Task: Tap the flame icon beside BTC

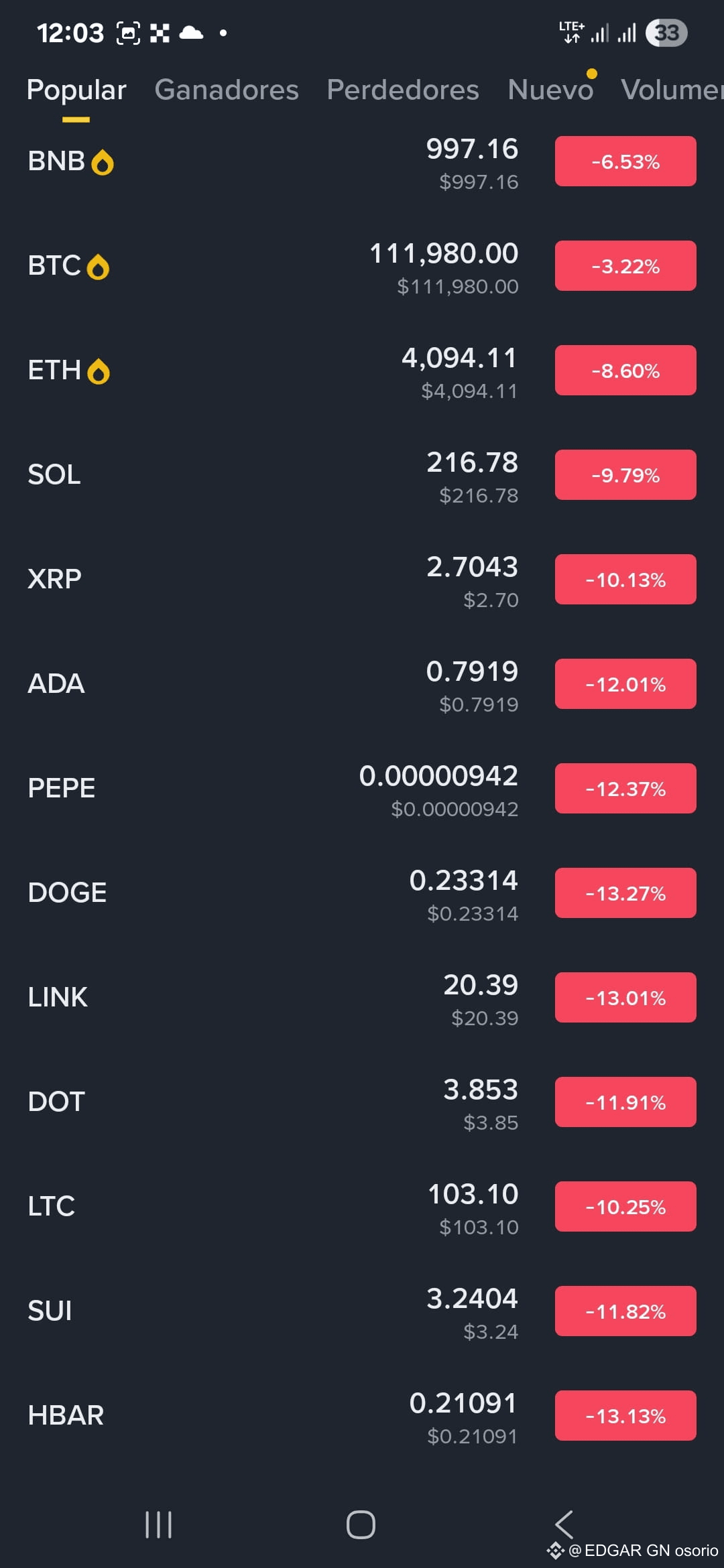Action: point(98,267)
